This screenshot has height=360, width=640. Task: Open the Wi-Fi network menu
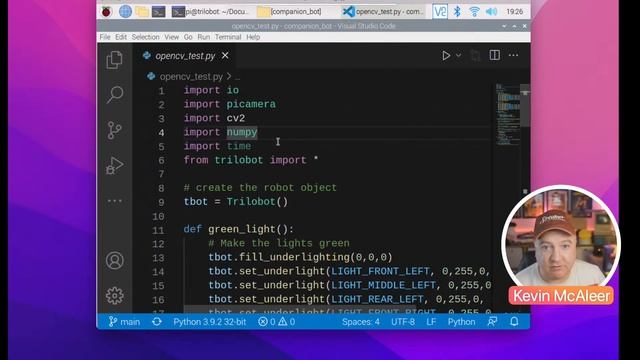(474, 11)
